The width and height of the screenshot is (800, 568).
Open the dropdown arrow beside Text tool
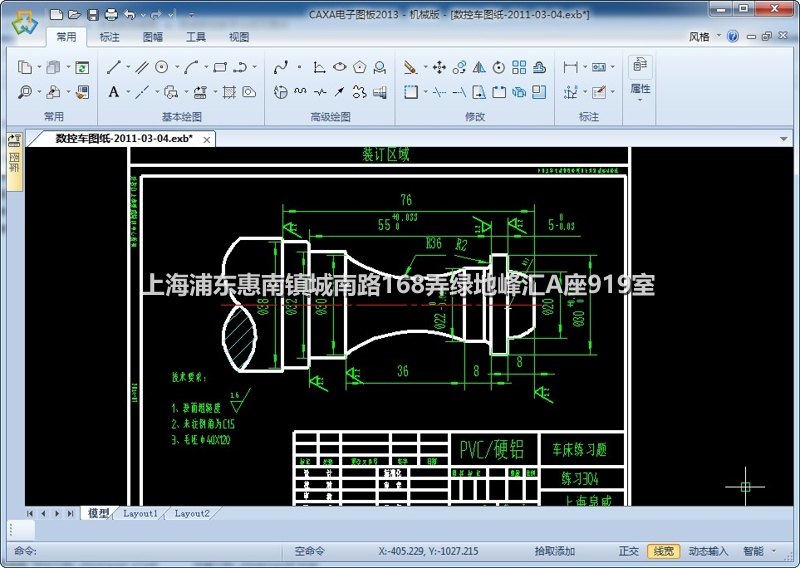click(128, 92)
